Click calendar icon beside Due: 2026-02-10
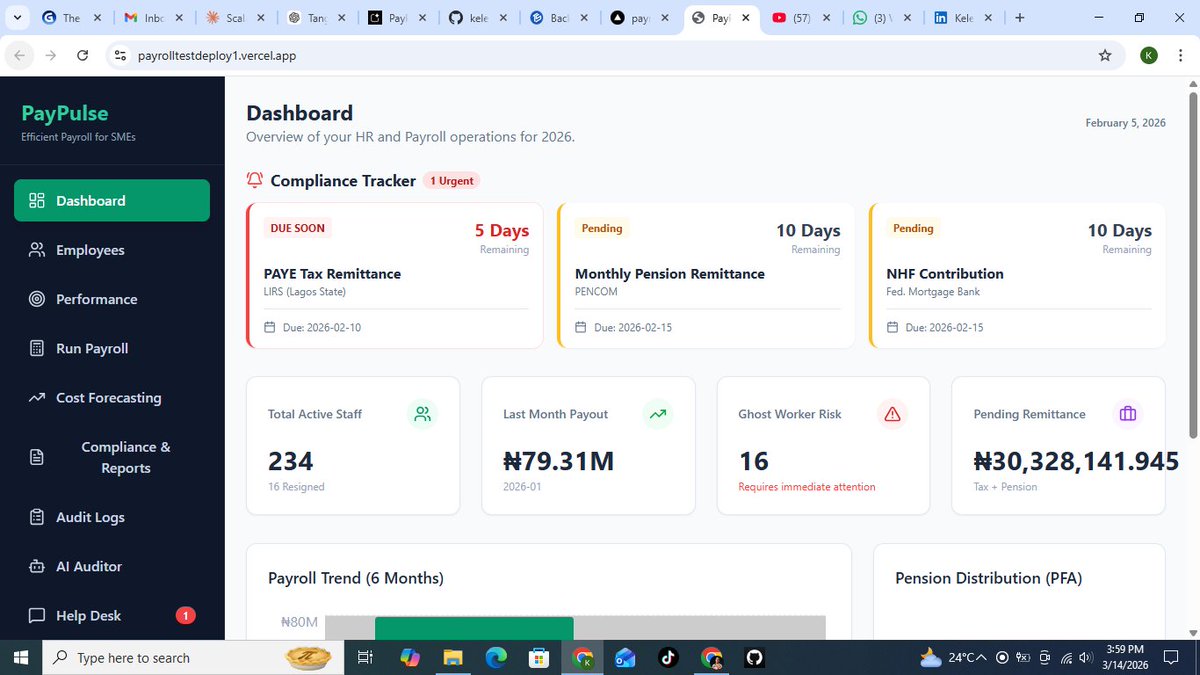This screenshot has height=675, width=1200. (x=269, y=327)
